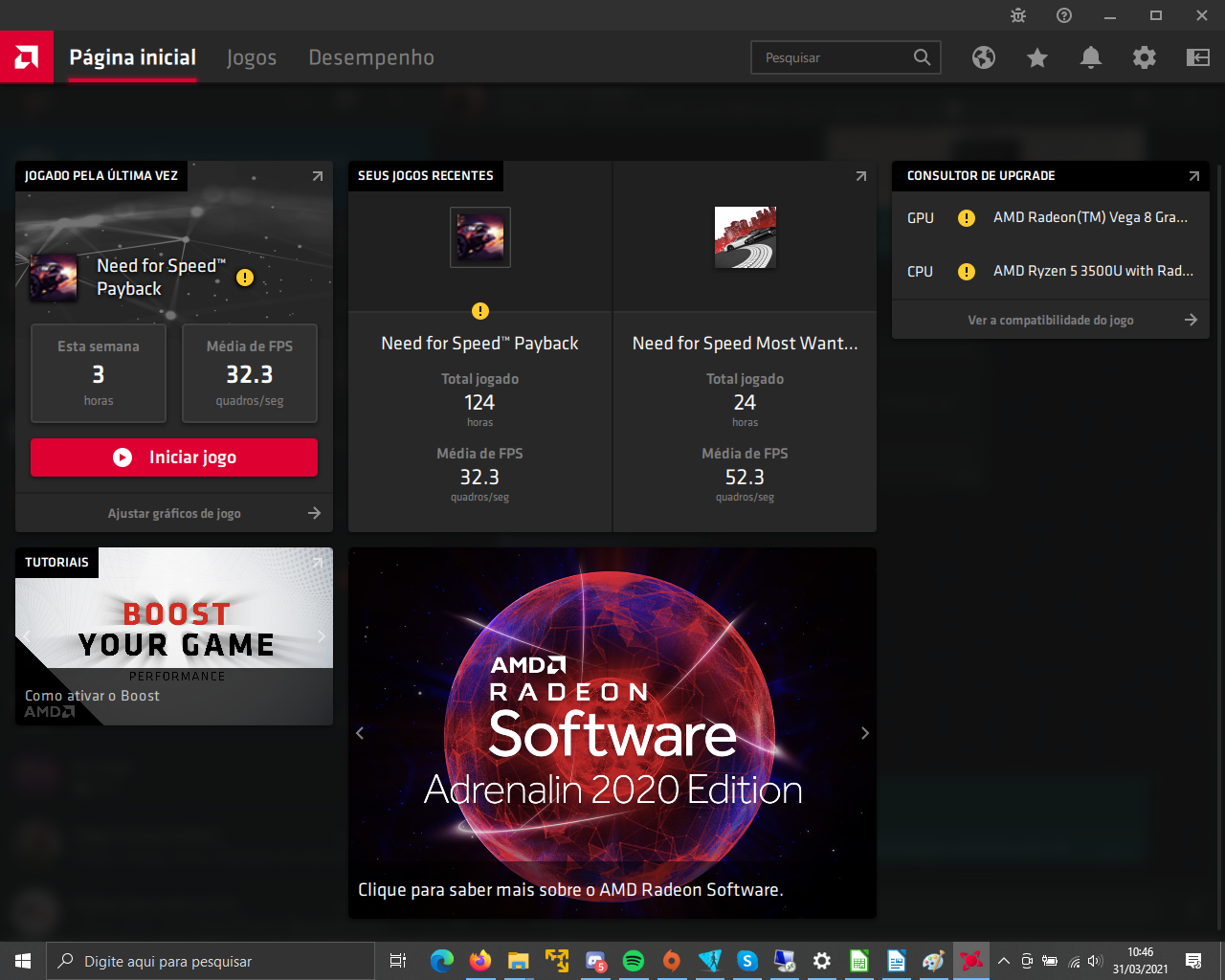The image size is (1225, 980).
Task: Click the TUTORIAIS panel heading
Action: tap(56, 563)
